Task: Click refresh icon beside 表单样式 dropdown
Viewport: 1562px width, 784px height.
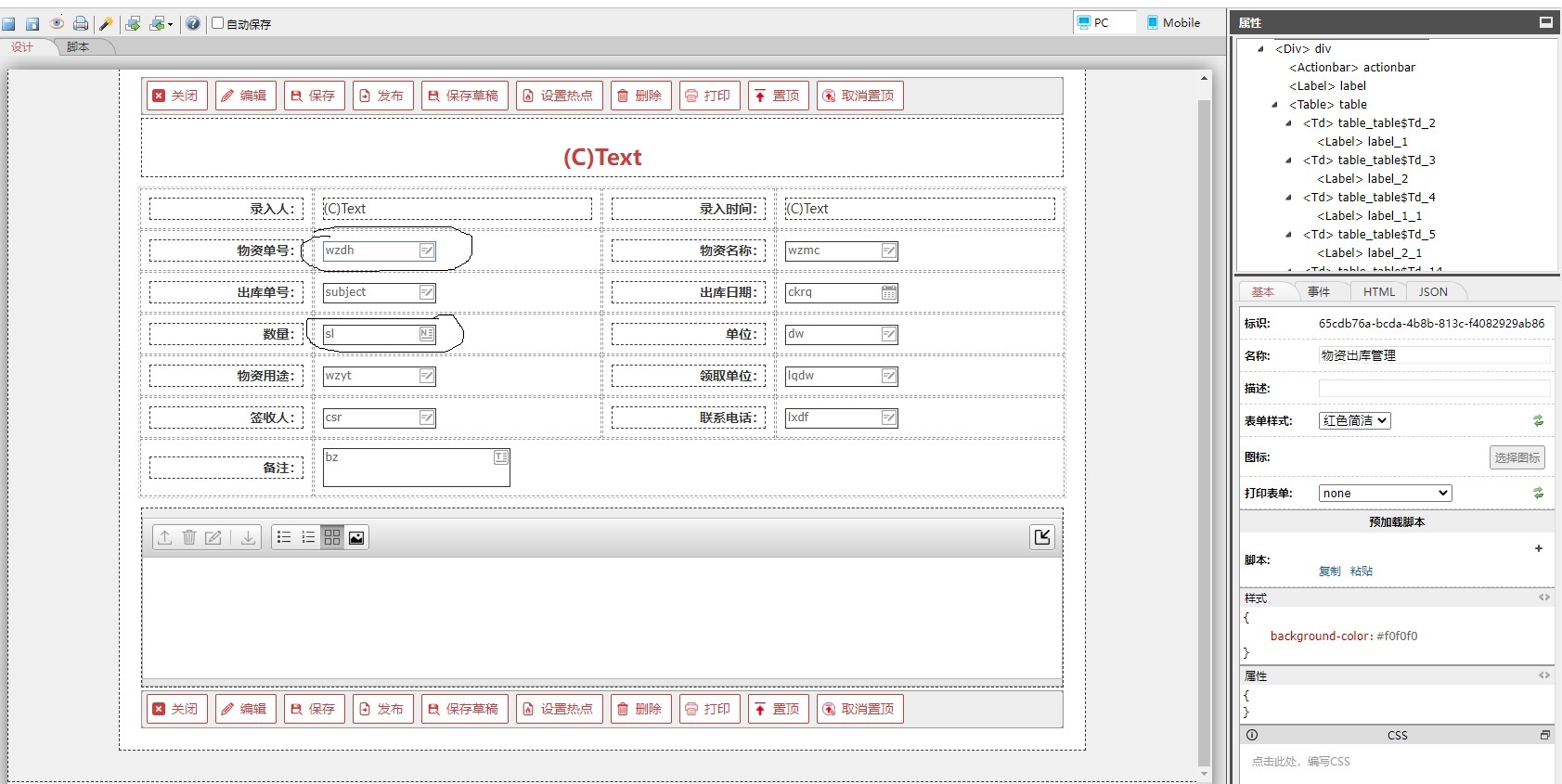Action: click(1538, 420)
